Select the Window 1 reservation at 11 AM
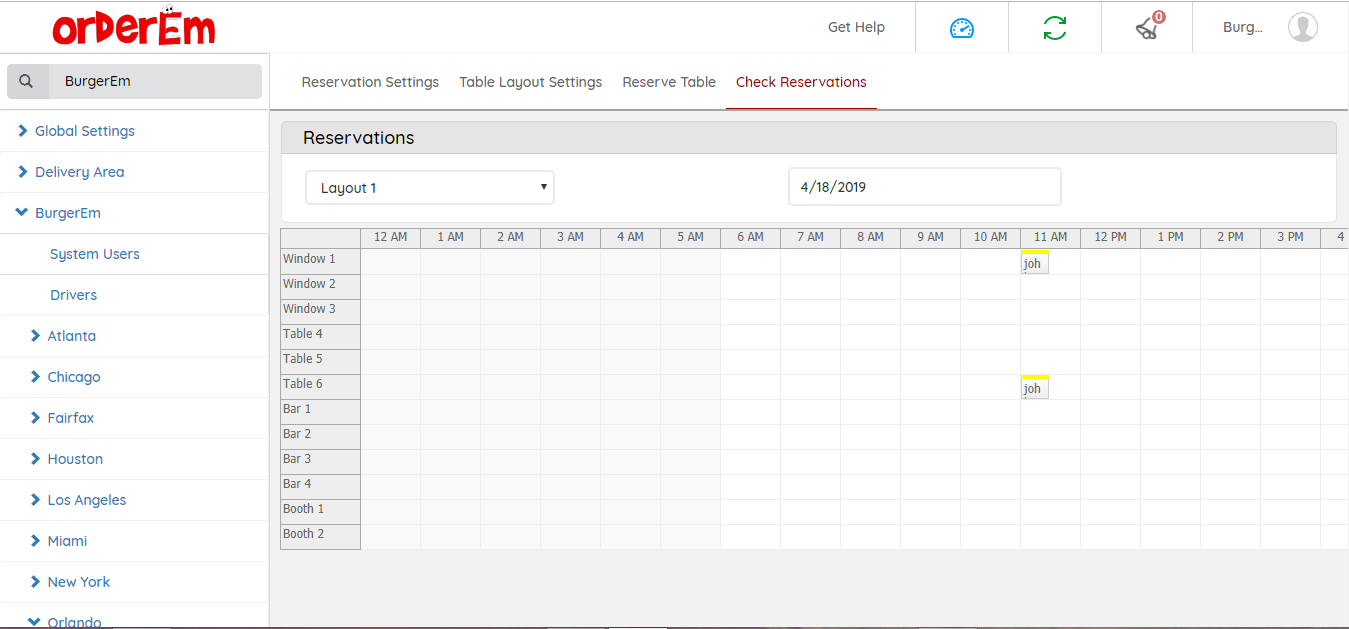The width and height of the screenshot is (1349, 629). pyautogui.click(x=1034, y=263)
